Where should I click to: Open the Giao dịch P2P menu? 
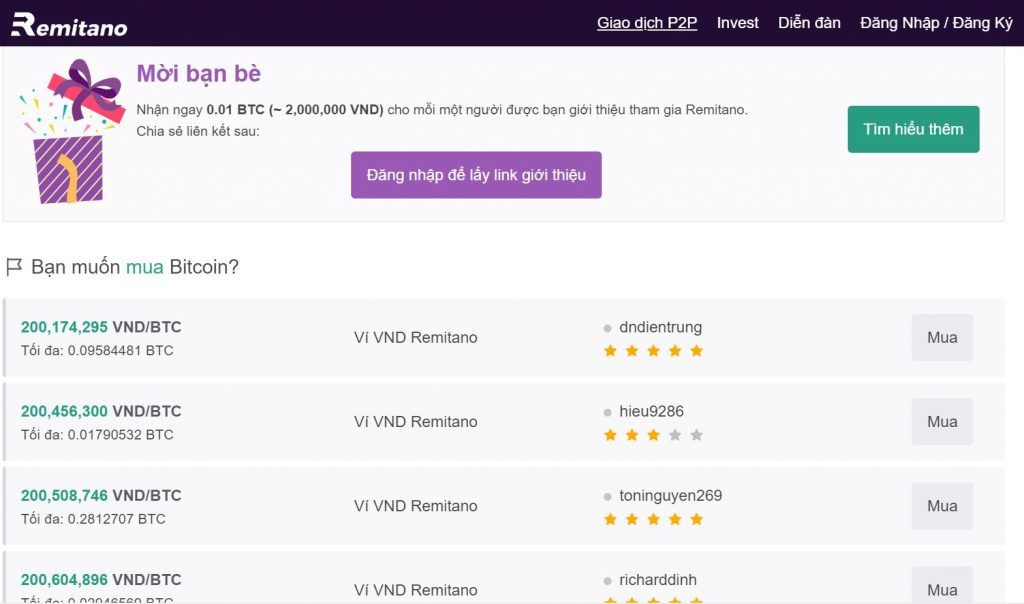[647, 23]
